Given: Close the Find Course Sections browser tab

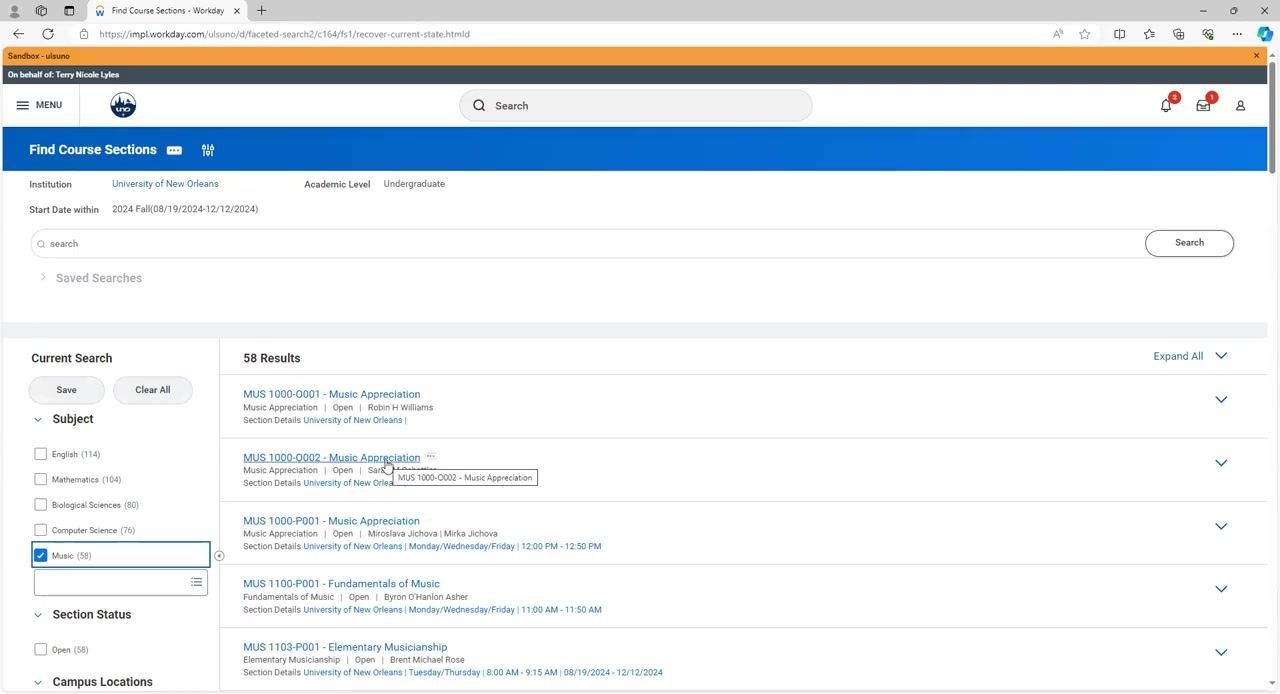Looking at the screenshot, I should [237, 11].
